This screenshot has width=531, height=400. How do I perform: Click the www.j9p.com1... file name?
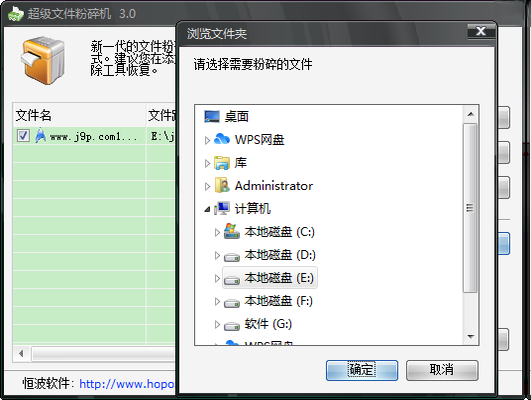pyautogui.click(x=94, y=136)
